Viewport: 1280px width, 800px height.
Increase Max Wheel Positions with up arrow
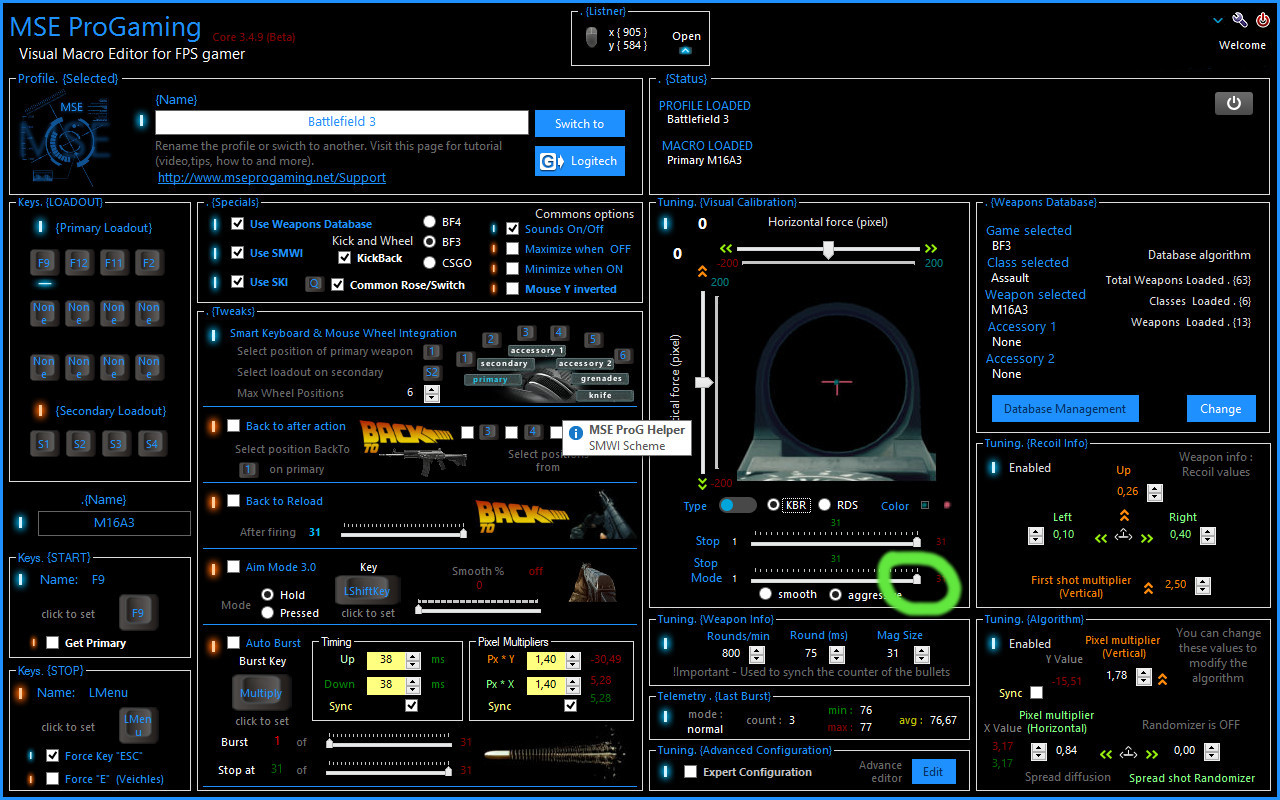pos(432,388)
